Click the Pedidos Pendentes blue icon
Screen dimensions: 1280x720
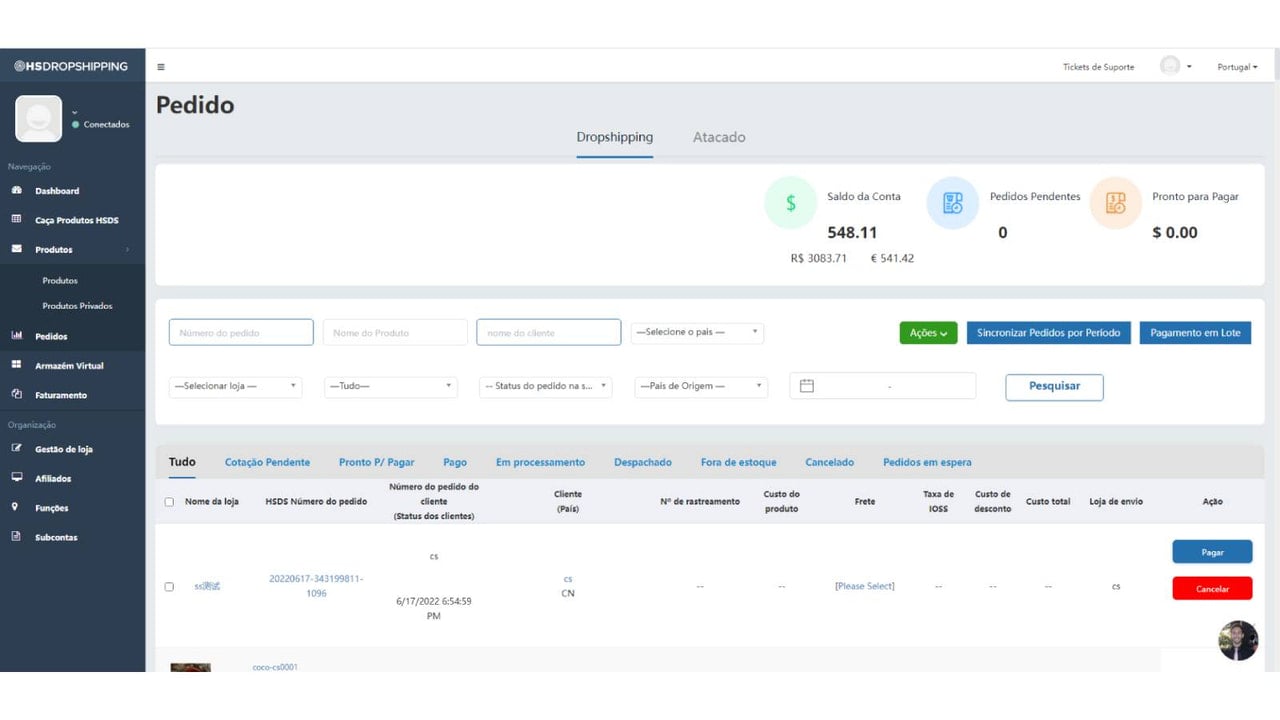click(x=953, y=203)
